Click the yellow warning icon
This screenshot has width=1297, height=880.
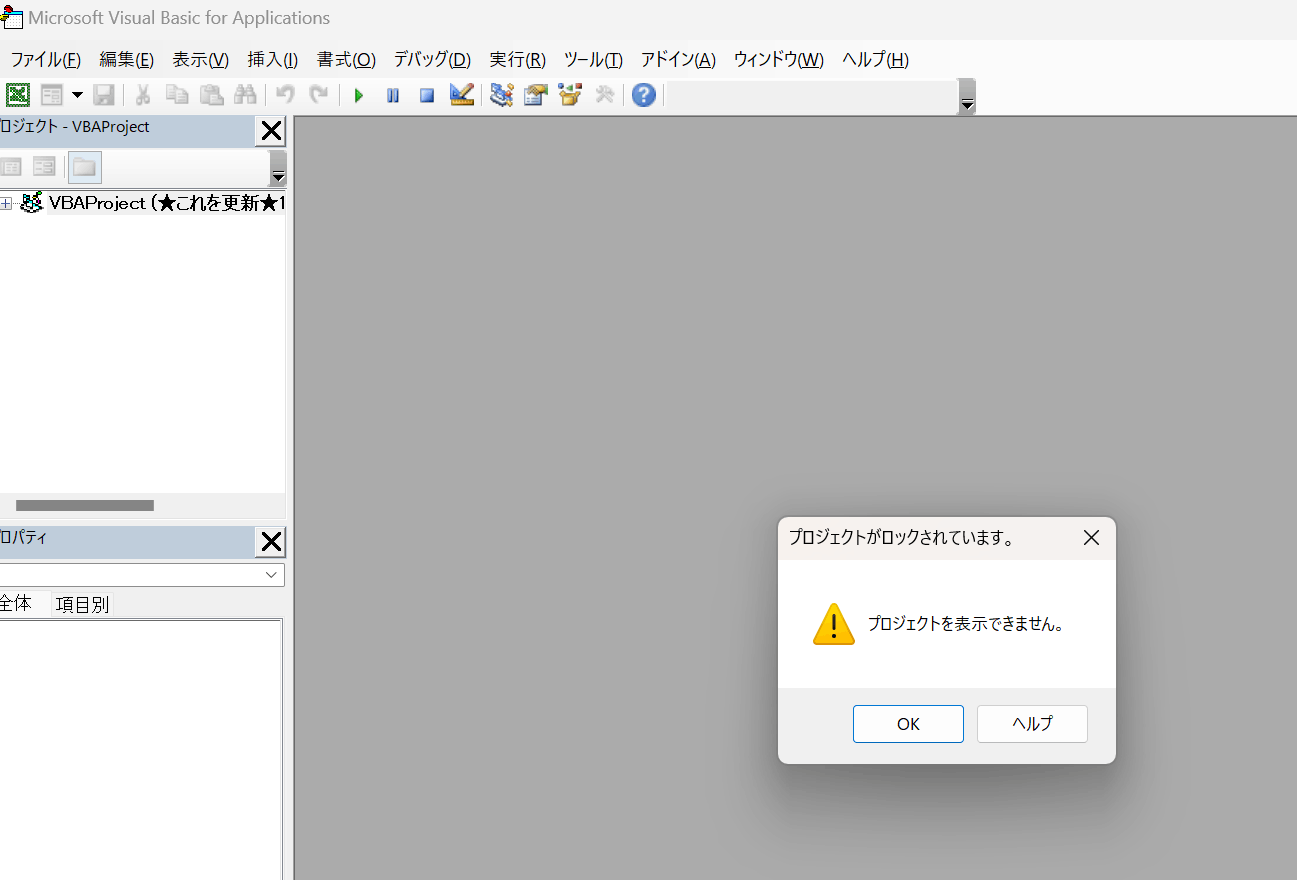pyautogui.click(x=834, y=624)
